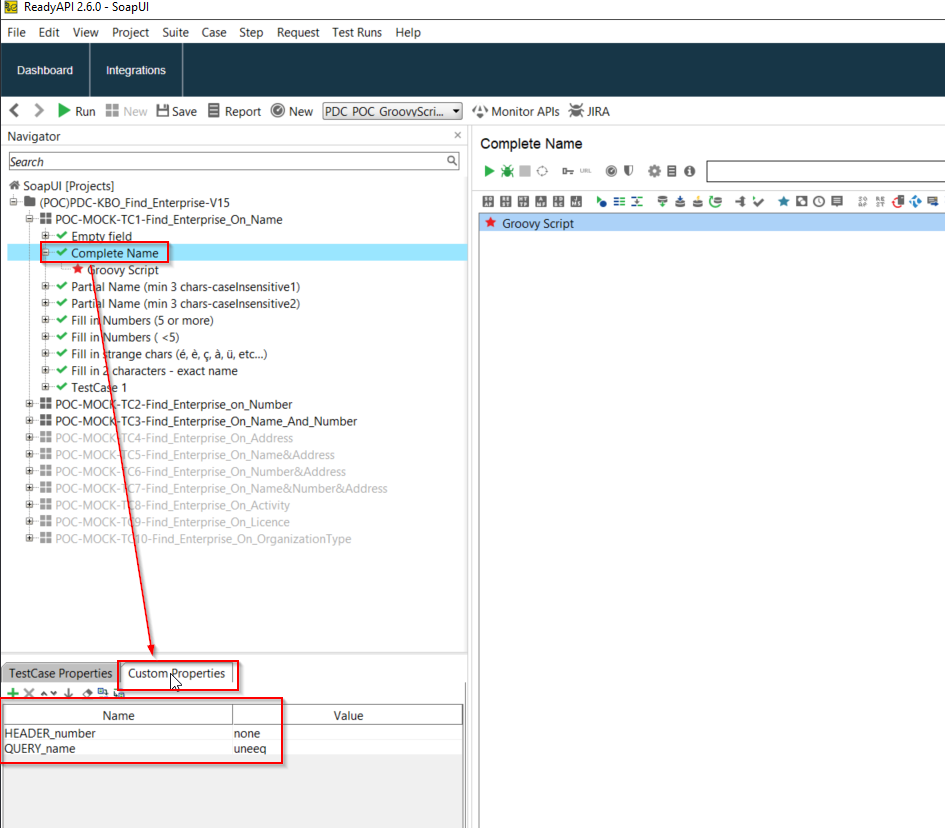
Task: Click the Integrations button
Action: [136, 70]
